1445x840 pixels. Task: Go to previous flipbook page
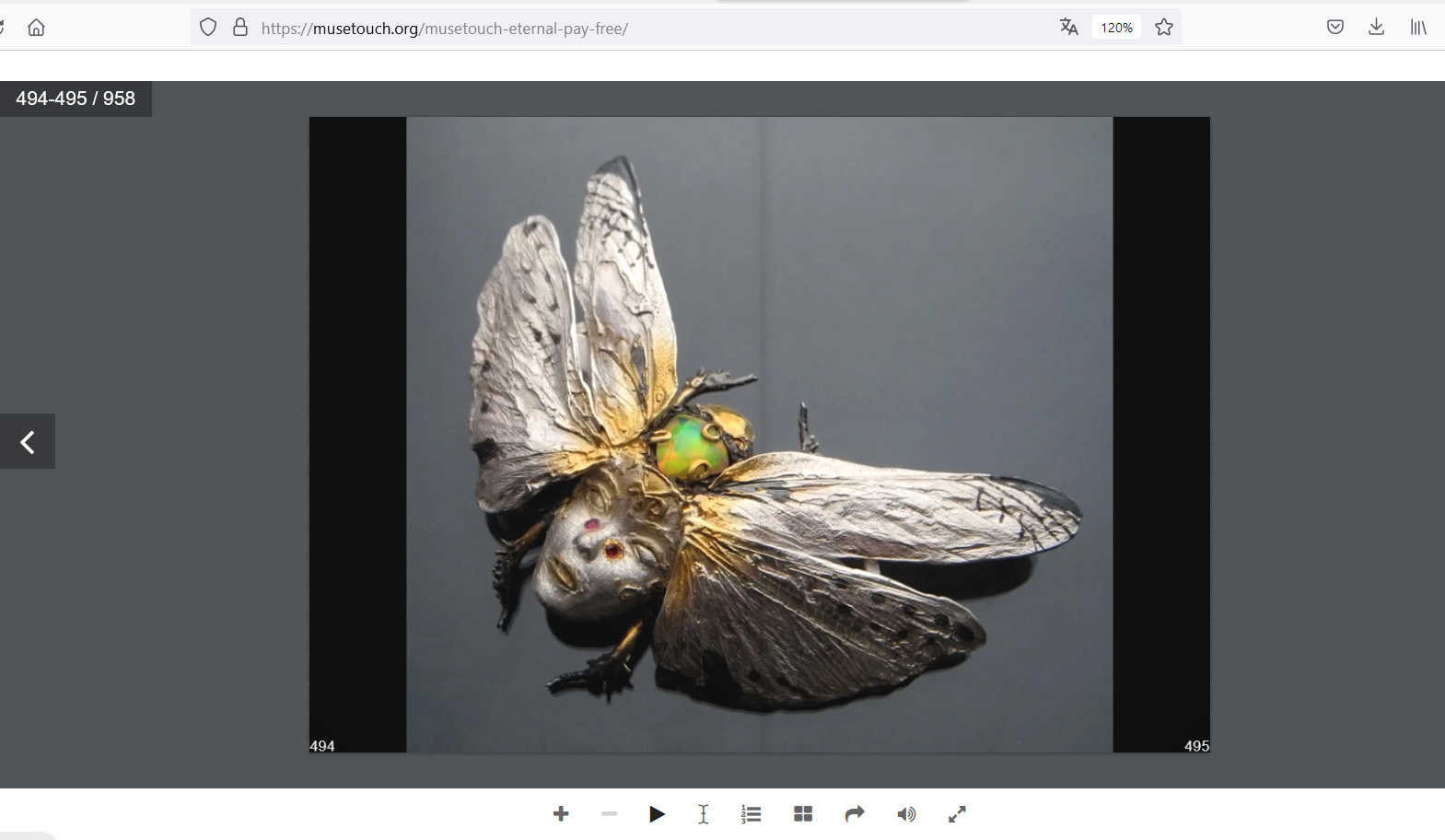(x=28, y=441)
